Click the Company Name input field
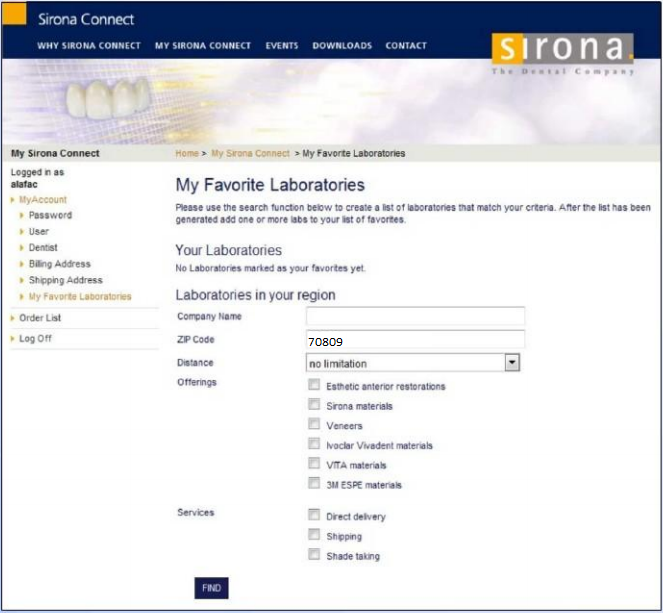 click(x=415, y=316)
